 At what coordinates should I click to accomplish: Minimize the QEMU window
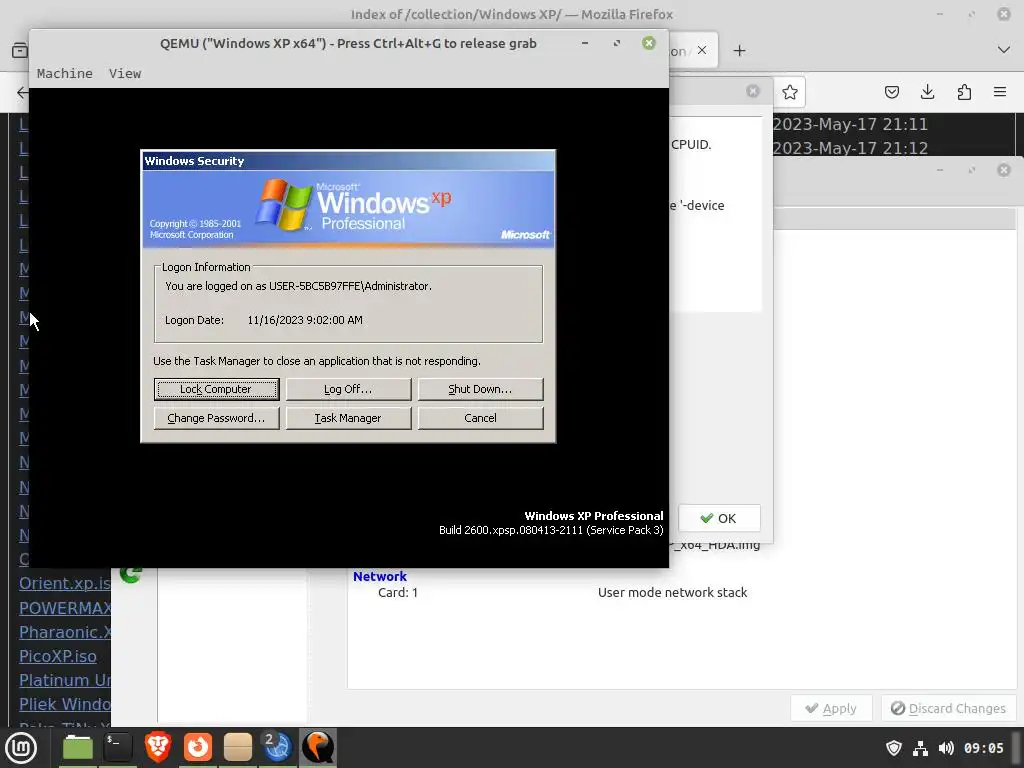click(584, 43)
